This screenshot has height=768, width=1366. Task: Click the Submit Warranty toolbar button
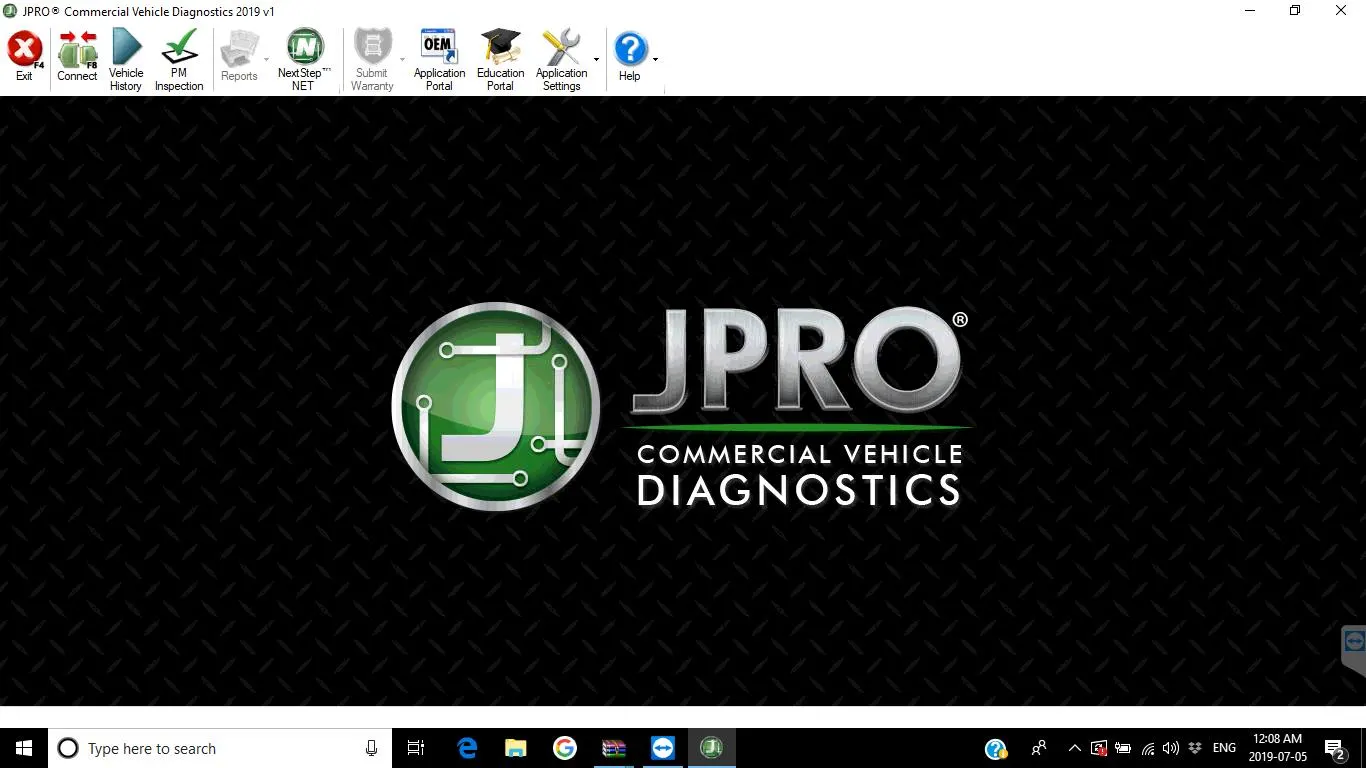[372, 60]
